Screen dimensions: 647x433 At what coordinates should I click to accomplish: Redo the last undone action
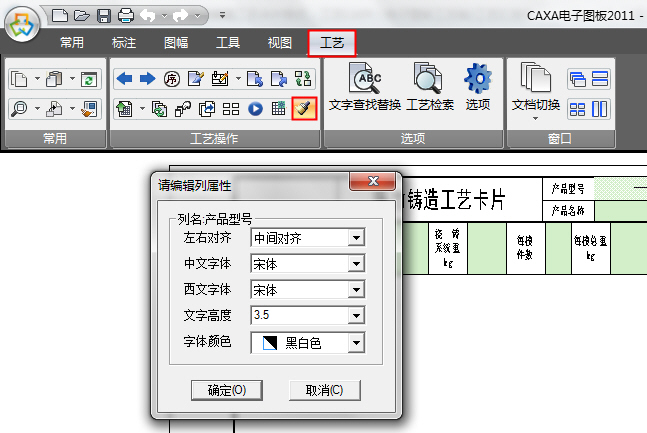(180, 16)
